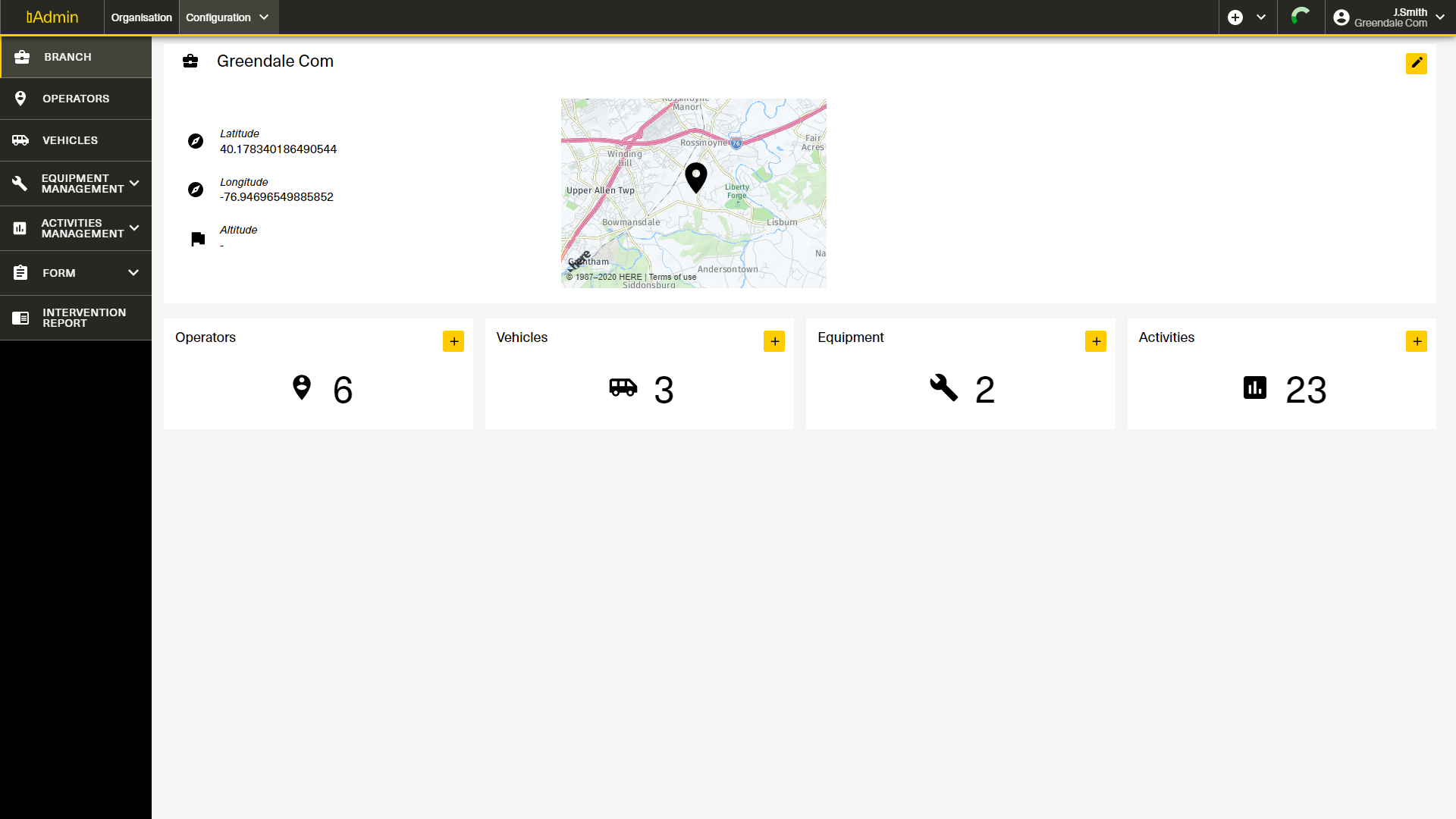Open the Configuration menu dropdown

point(227,17)
